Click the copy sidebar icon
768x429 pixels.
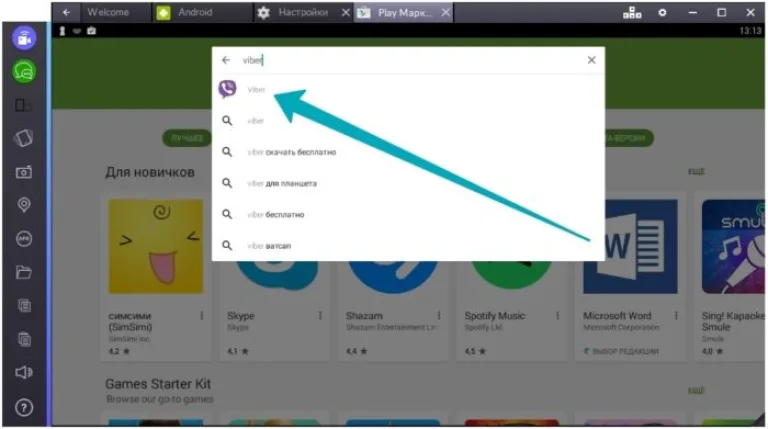(24, 306)
